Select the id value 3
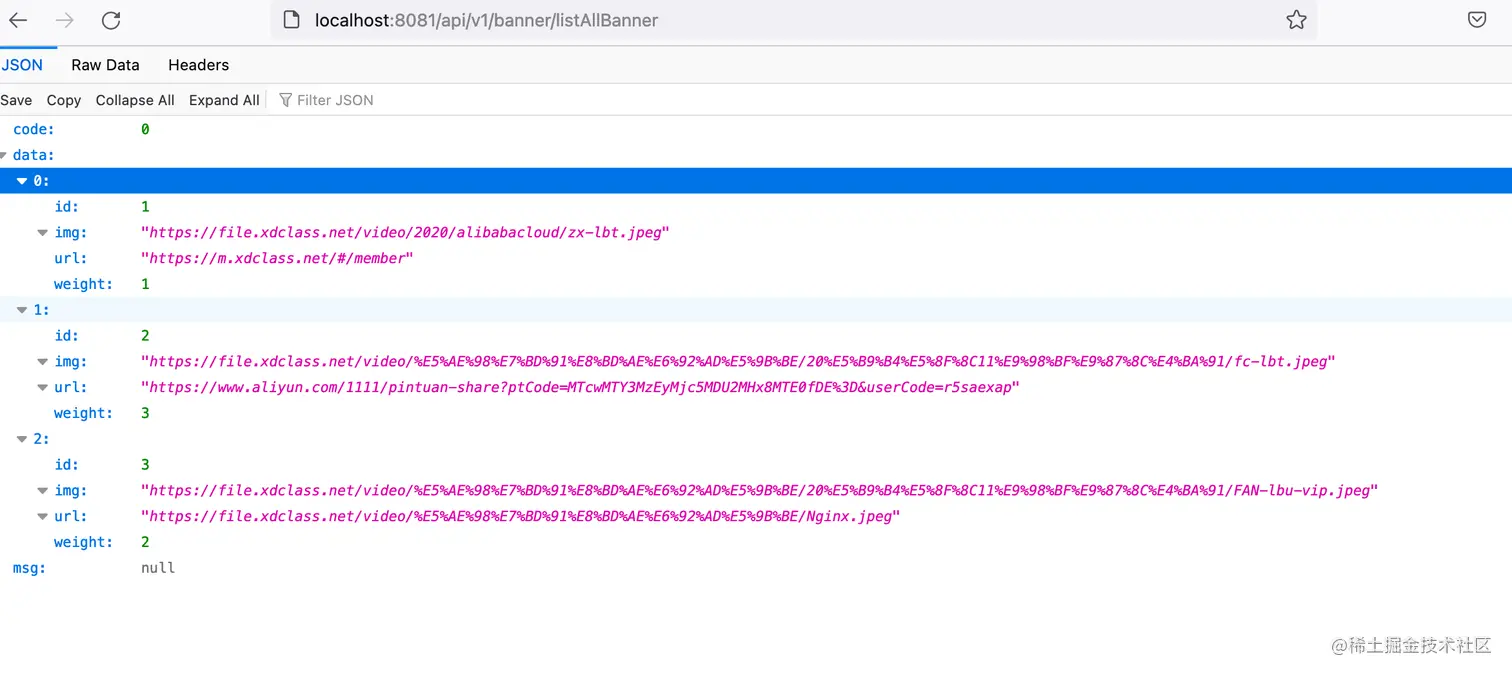This screenshot has width=1512, height=676. [145, 464]
